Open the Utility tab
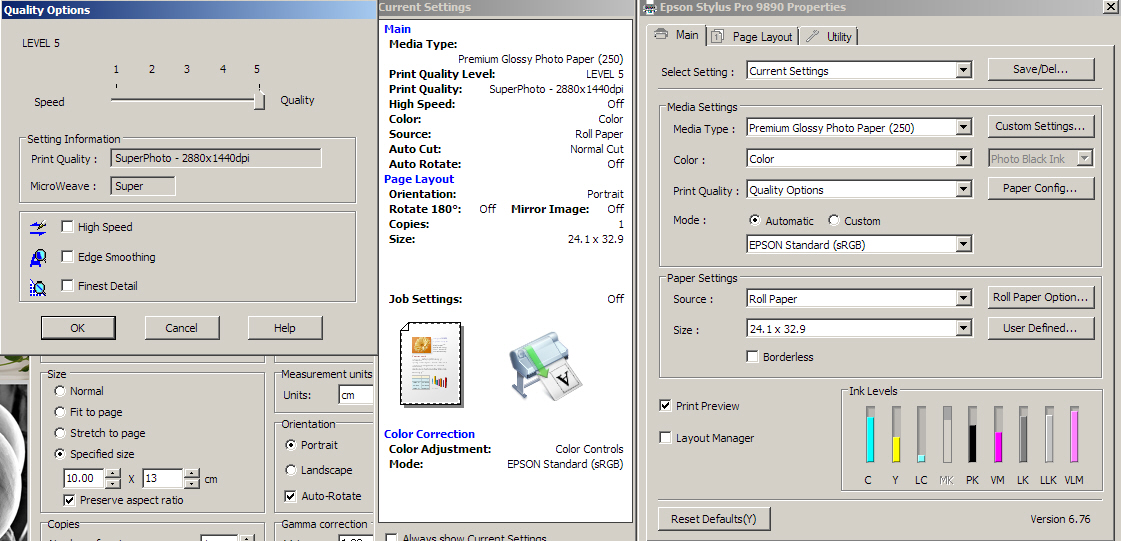Screen dimensions: 1121x541 tap(829, 37)
